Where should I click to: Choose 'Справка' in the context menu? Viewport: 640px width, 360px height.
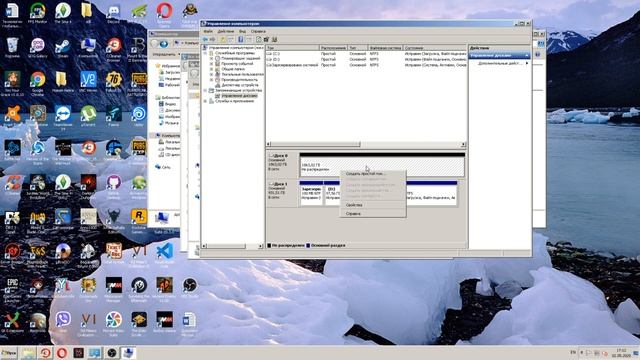[373, 213]
